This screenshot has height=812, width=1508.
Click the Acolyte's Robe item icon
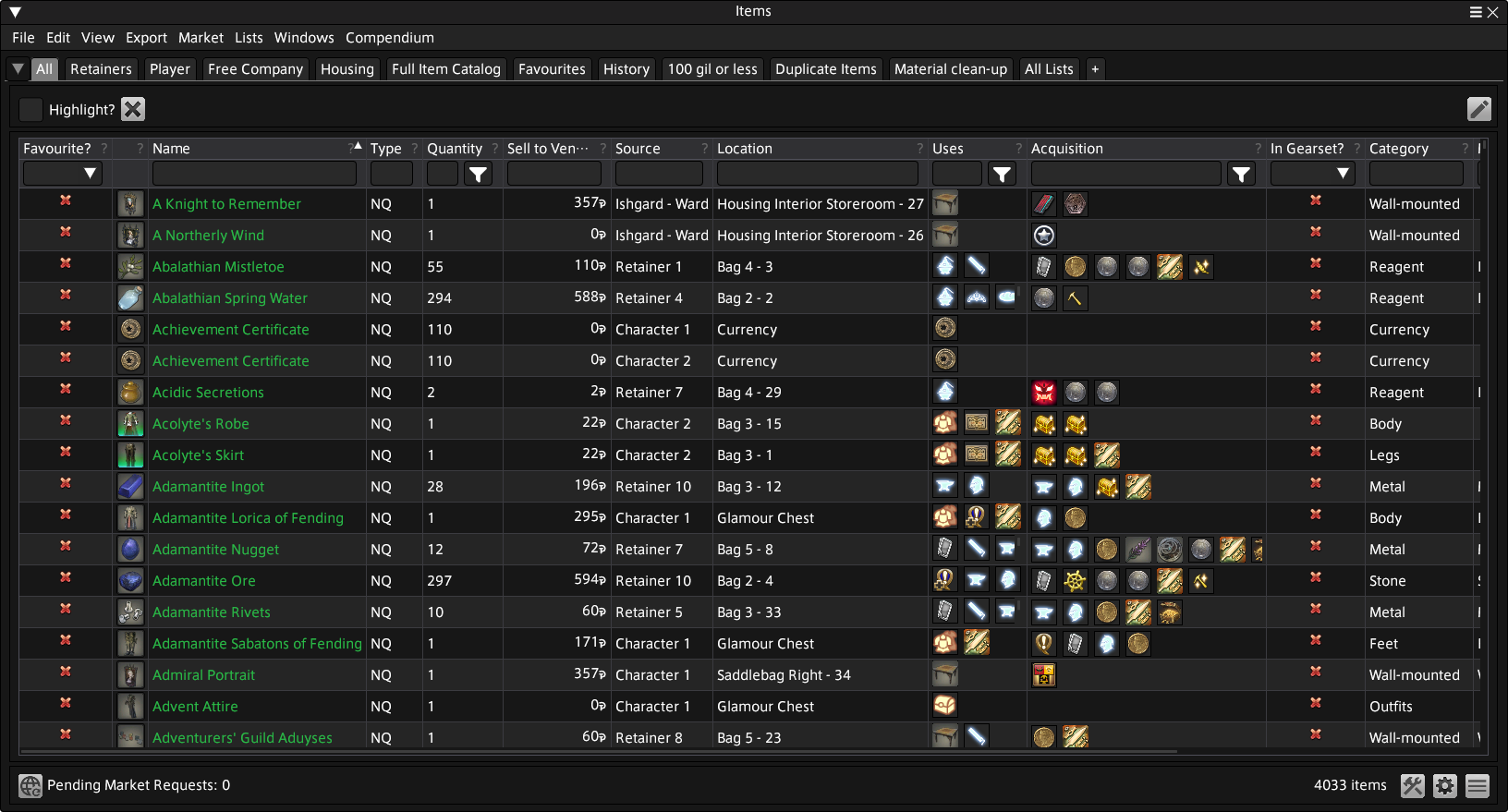pyautogui.click(x=130, y=424)
